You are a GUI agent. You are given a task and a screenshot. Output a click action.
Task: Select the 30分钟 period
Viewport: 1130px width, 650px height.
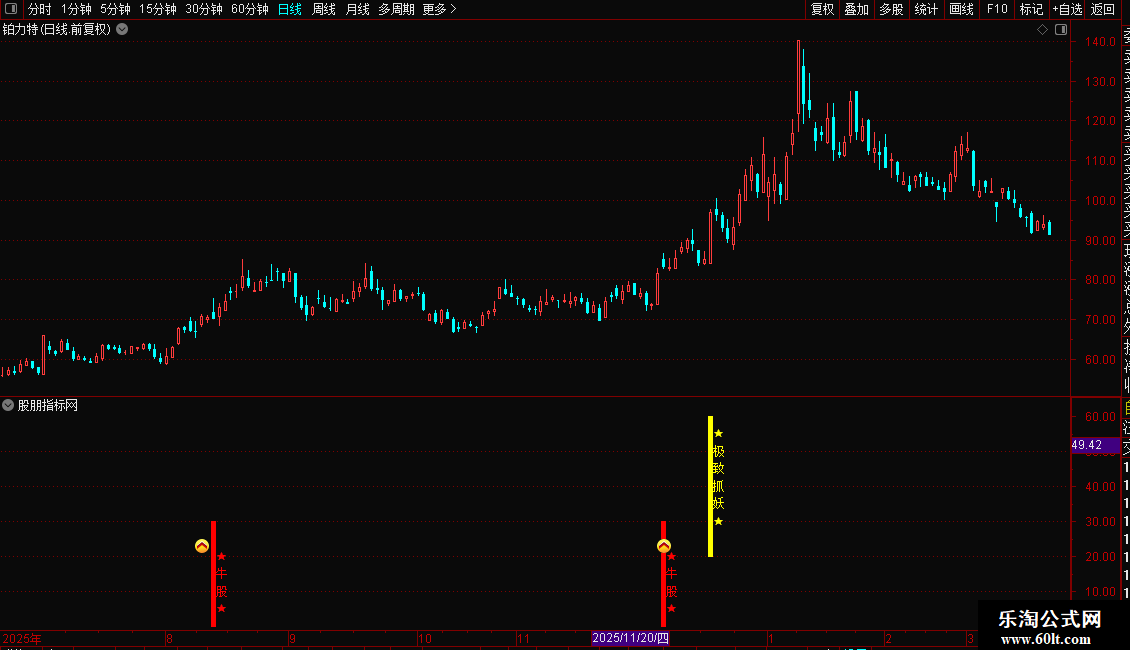pos(203,9)
